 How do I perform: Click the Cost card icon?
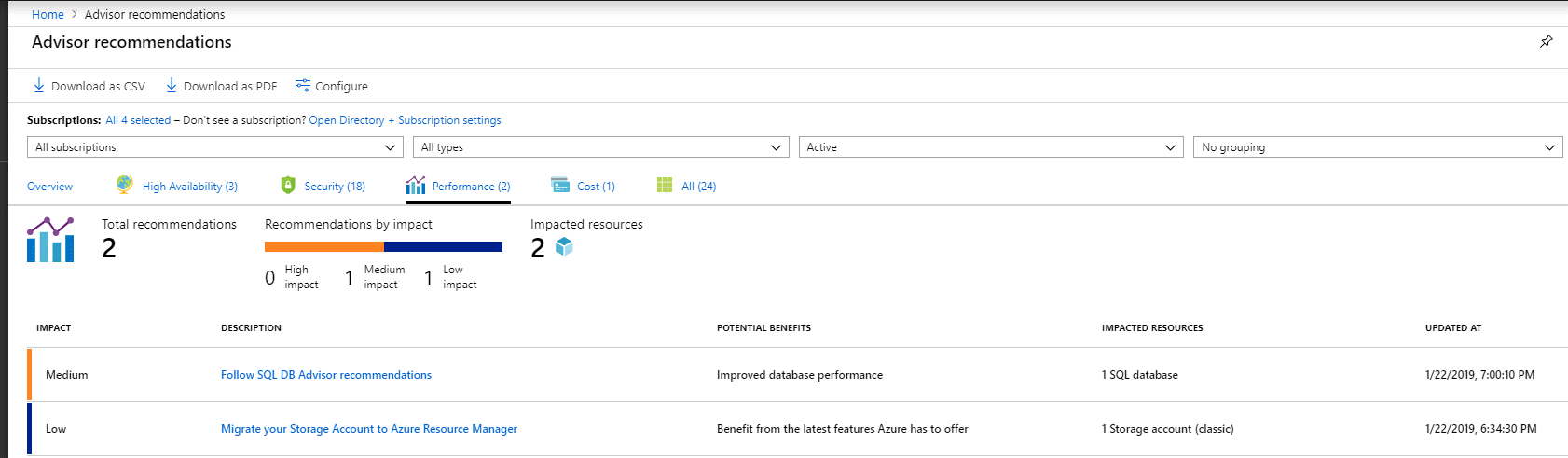560,185
